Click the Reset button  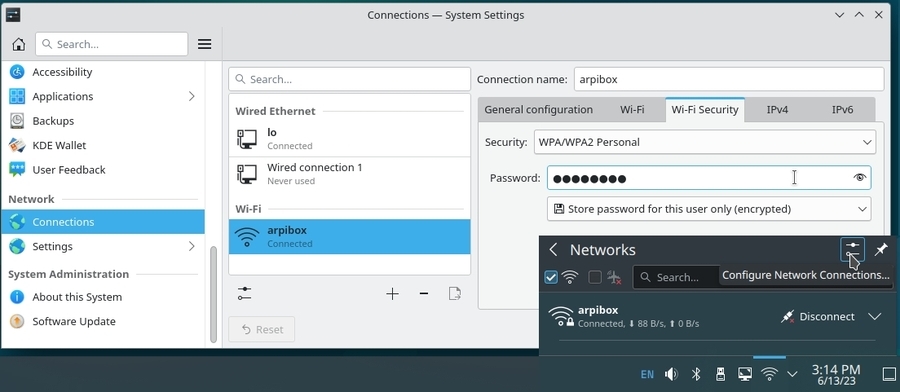coord(262,329)
